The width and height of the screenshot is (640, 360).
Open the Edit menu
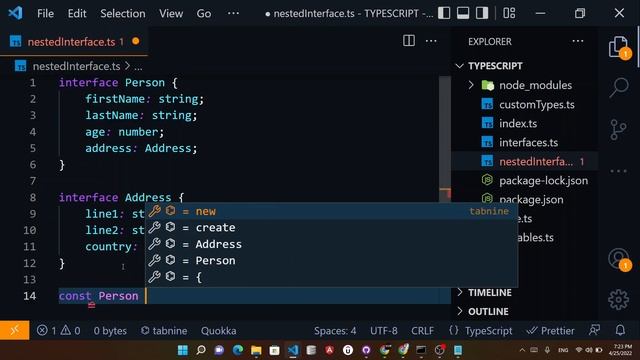[77, 13]
